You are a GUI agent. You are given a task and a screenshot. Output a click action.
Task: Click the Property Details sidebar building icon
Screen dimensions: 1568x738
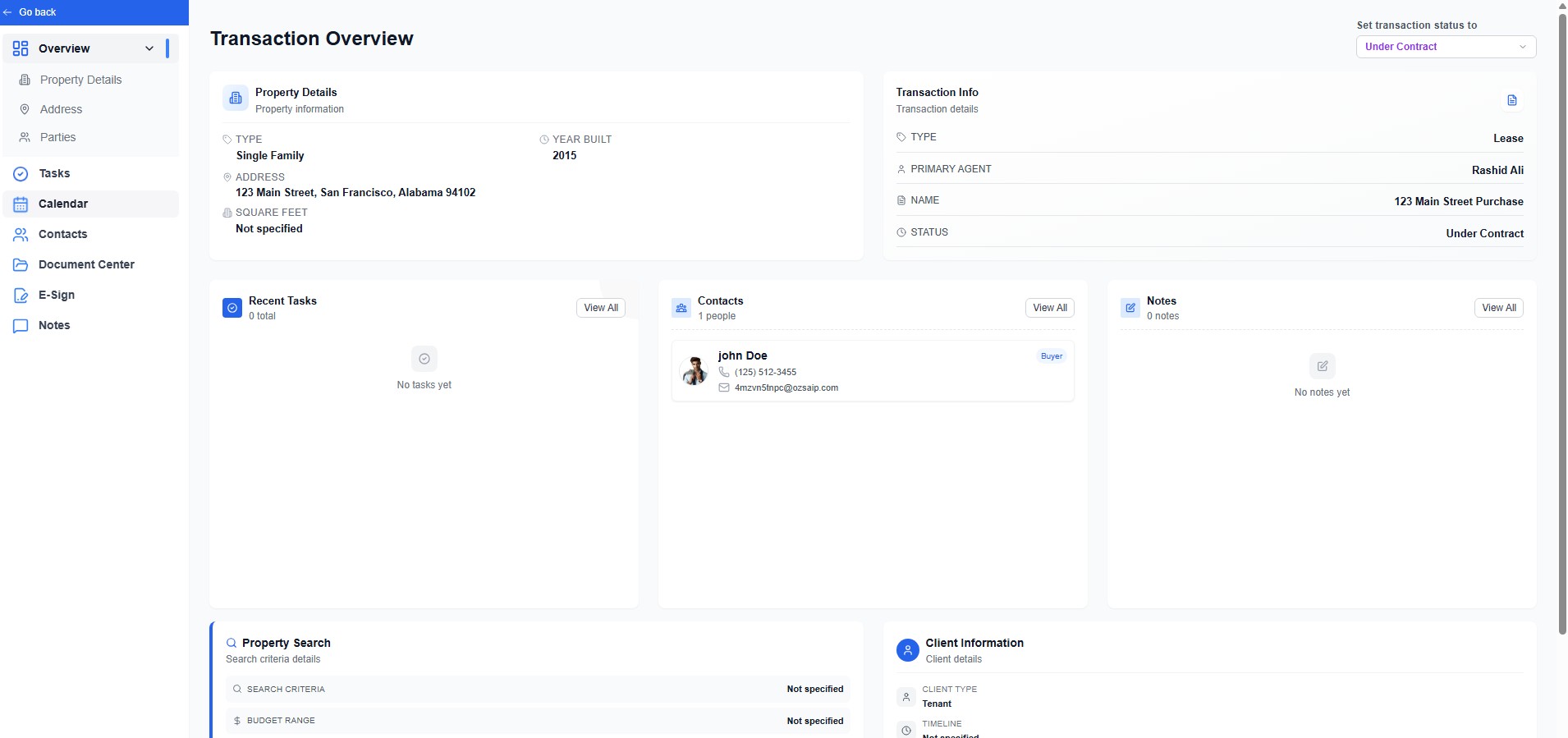tap(25, 80)
